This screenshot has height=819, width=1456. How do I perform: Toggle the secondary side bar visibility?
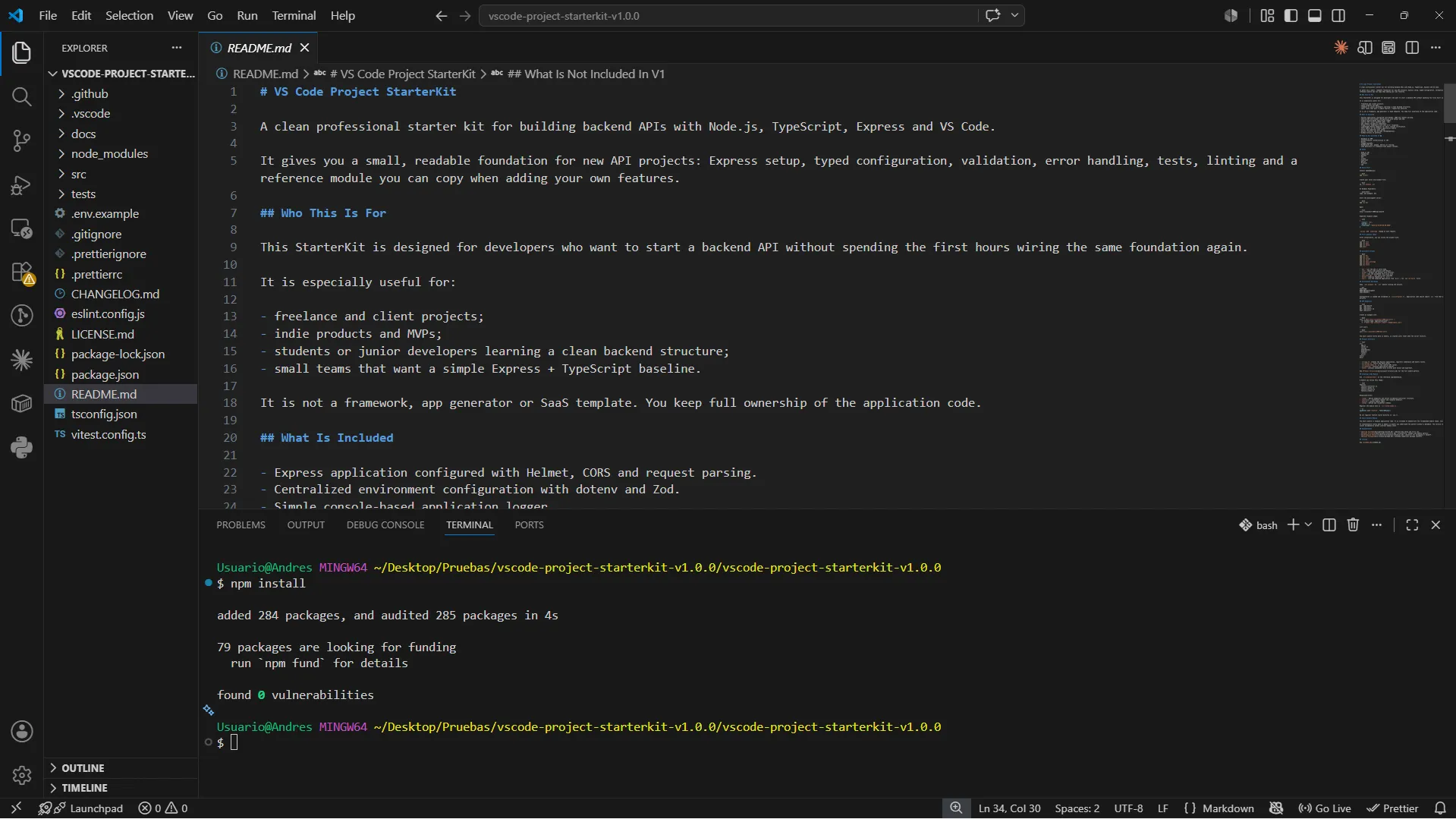click(1338, 15)
